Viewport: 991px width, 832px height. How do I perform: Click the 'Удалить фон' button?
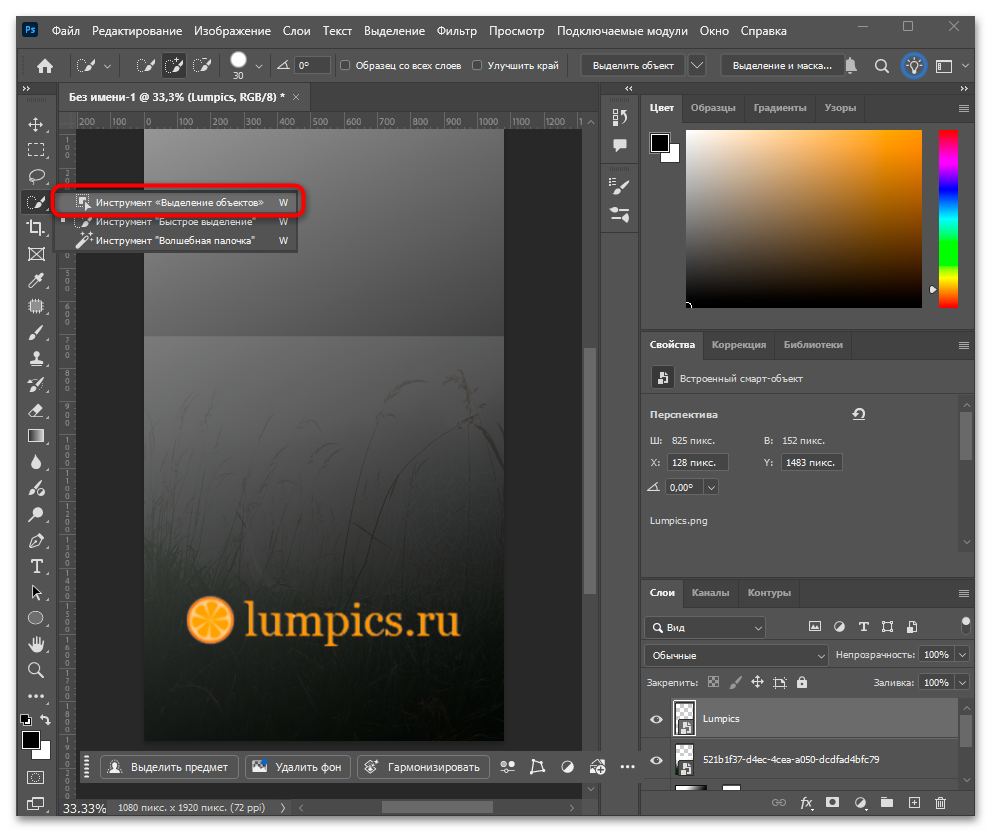298,767
